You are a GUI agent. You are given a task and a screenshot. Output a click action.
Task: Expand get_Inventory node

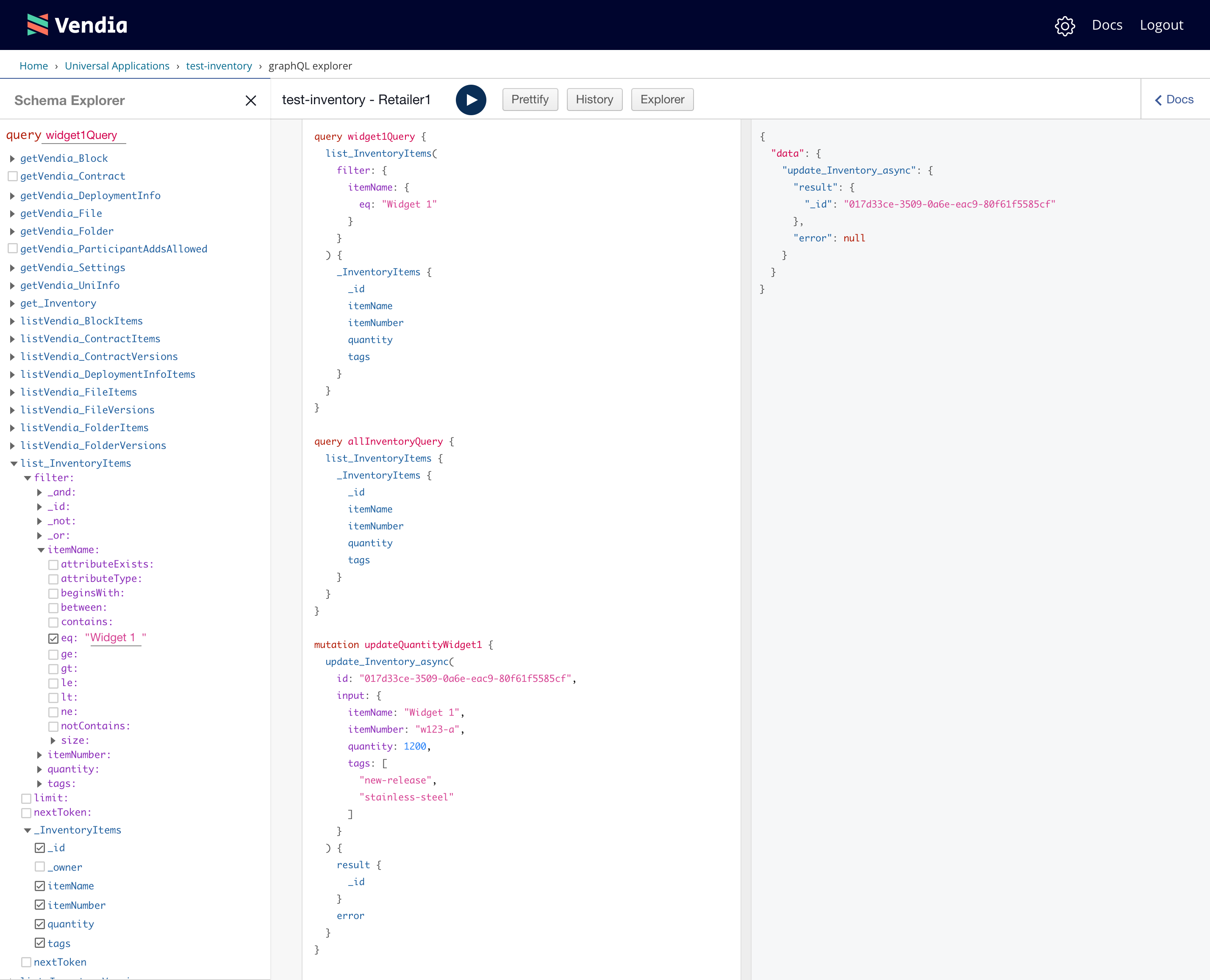12,304
